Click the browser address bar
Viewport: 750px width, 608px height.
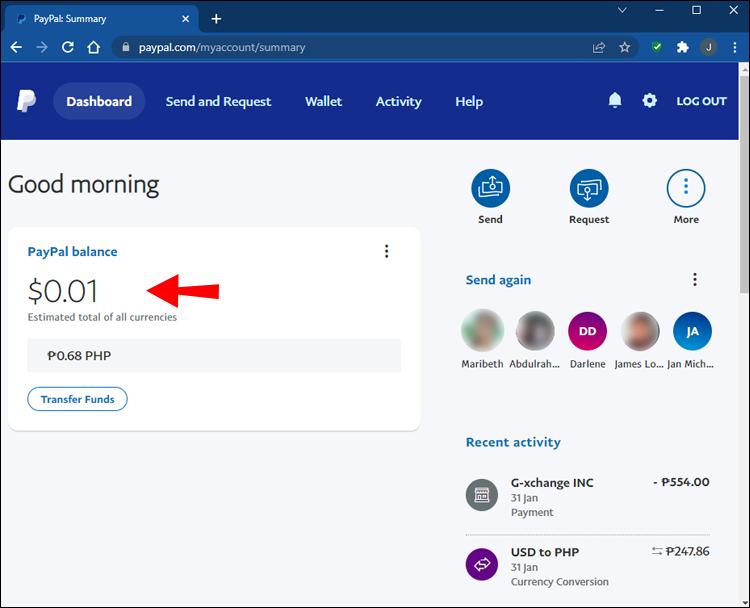350,47
